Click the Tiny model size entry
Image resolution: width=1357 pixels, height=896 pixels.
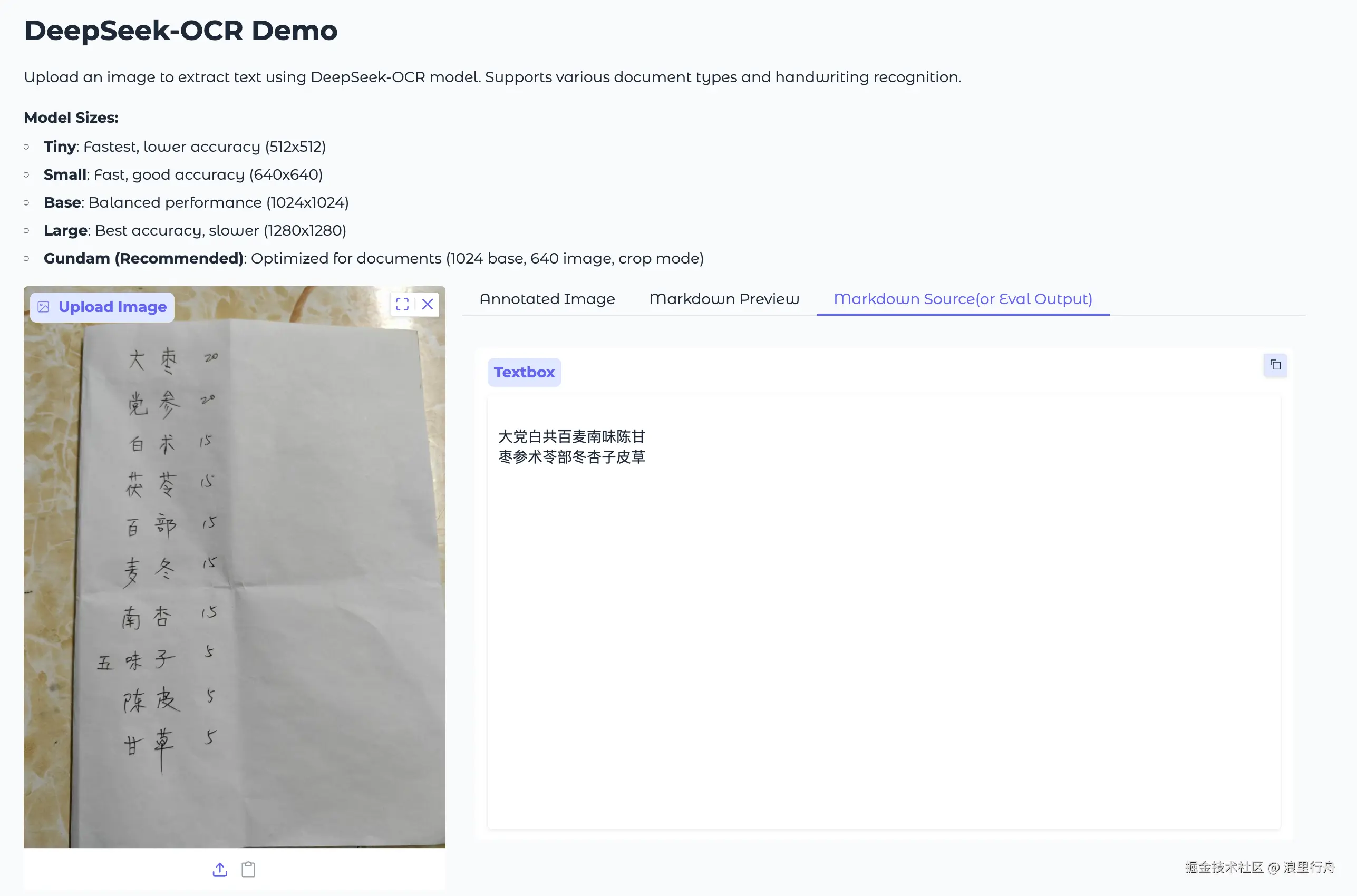point(60,147)
